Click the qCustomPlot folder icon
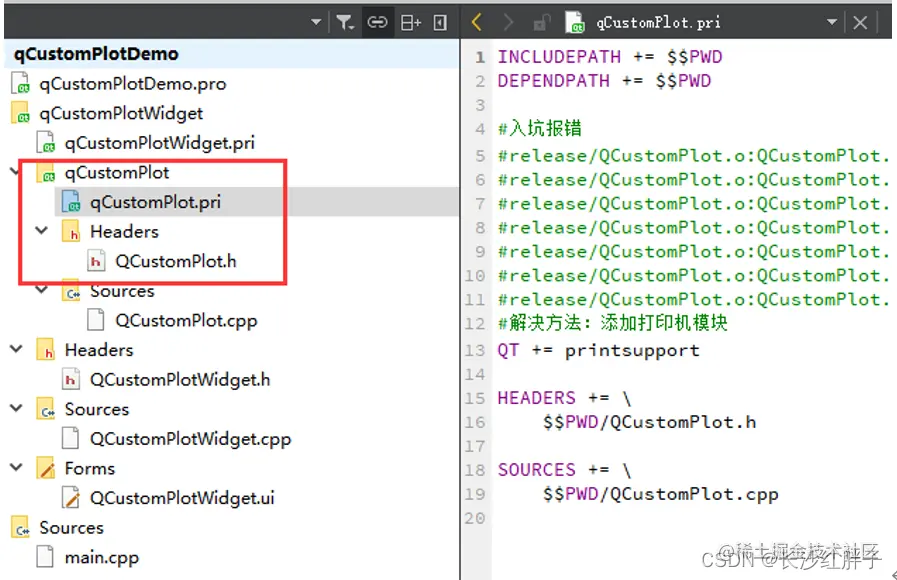Image resolution: width=897 pixels, height=580 pixels. point(45,173)
